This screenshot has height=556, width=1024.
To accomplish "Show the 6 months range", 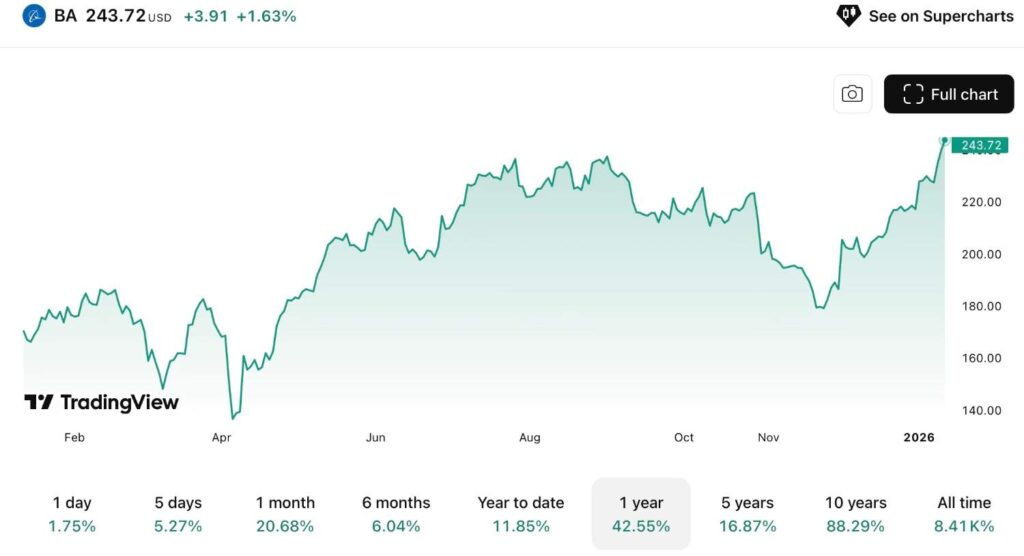I will [x=396, y=514].
